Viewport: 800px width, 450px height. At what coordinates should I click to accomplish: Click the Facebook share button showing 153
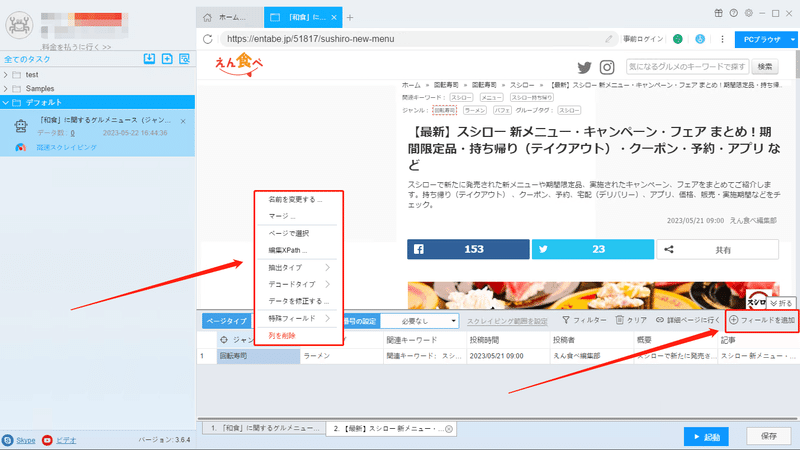pyautogui.click(x=468, y=249)
